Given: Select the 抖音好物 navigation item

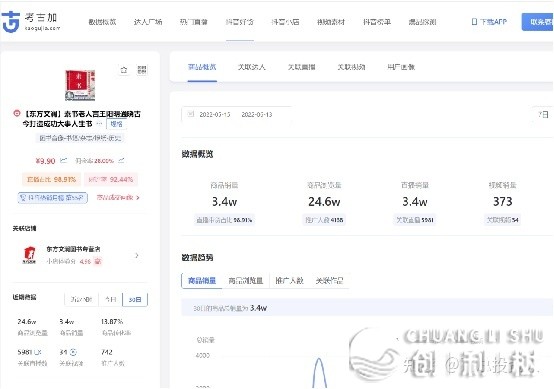Looking at the screenshot, I should click(x=240, y=22).
